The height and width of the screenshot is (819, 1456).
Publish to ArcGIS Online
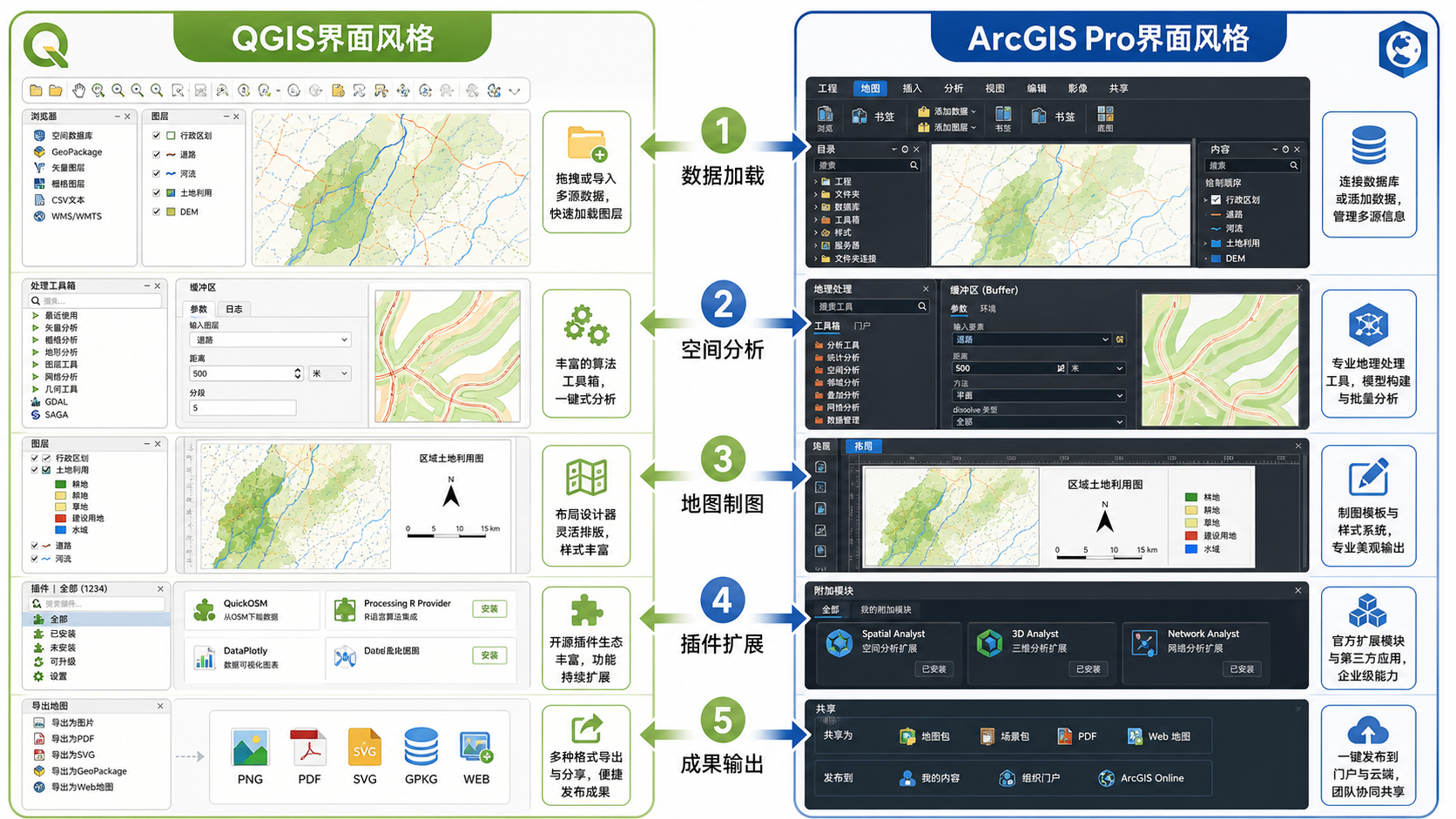tap(1141, 778)
